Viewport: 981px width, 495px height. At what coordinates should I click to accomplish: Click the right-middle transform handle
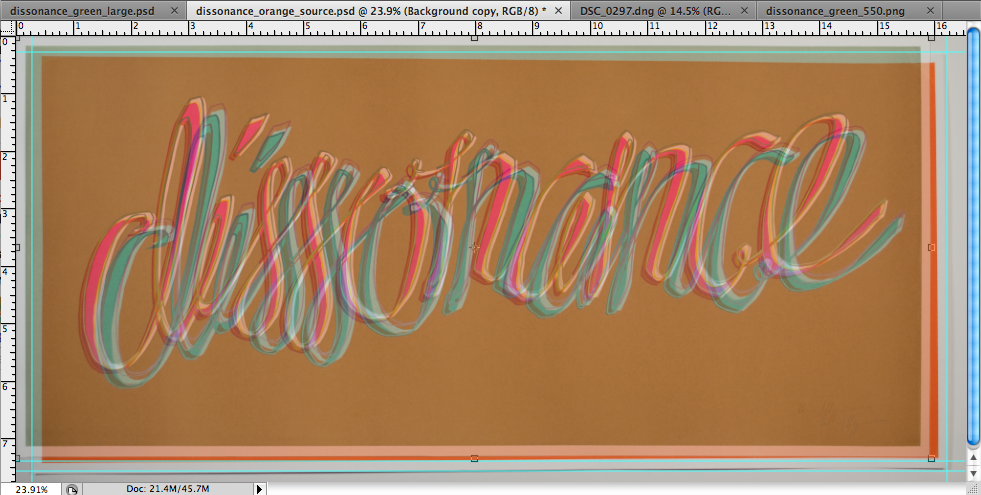pyautogui.click(x=932, y=247)
